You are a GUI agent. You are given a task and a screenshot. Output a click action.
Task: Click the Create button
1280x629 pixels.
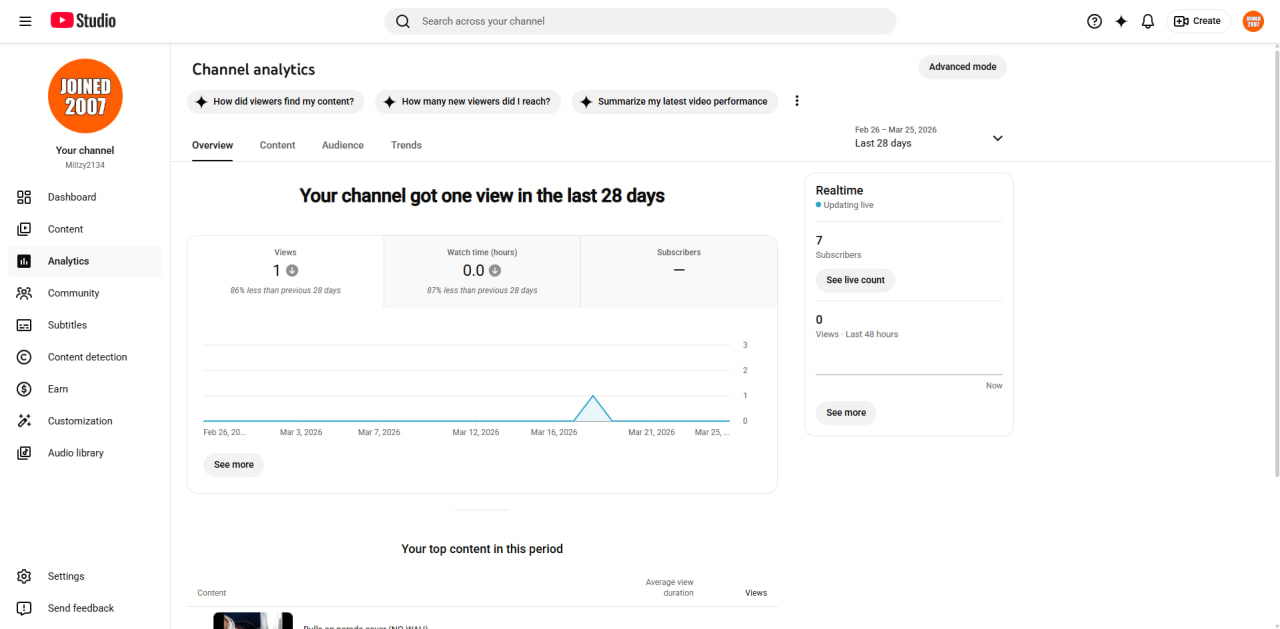(1198, 21)
